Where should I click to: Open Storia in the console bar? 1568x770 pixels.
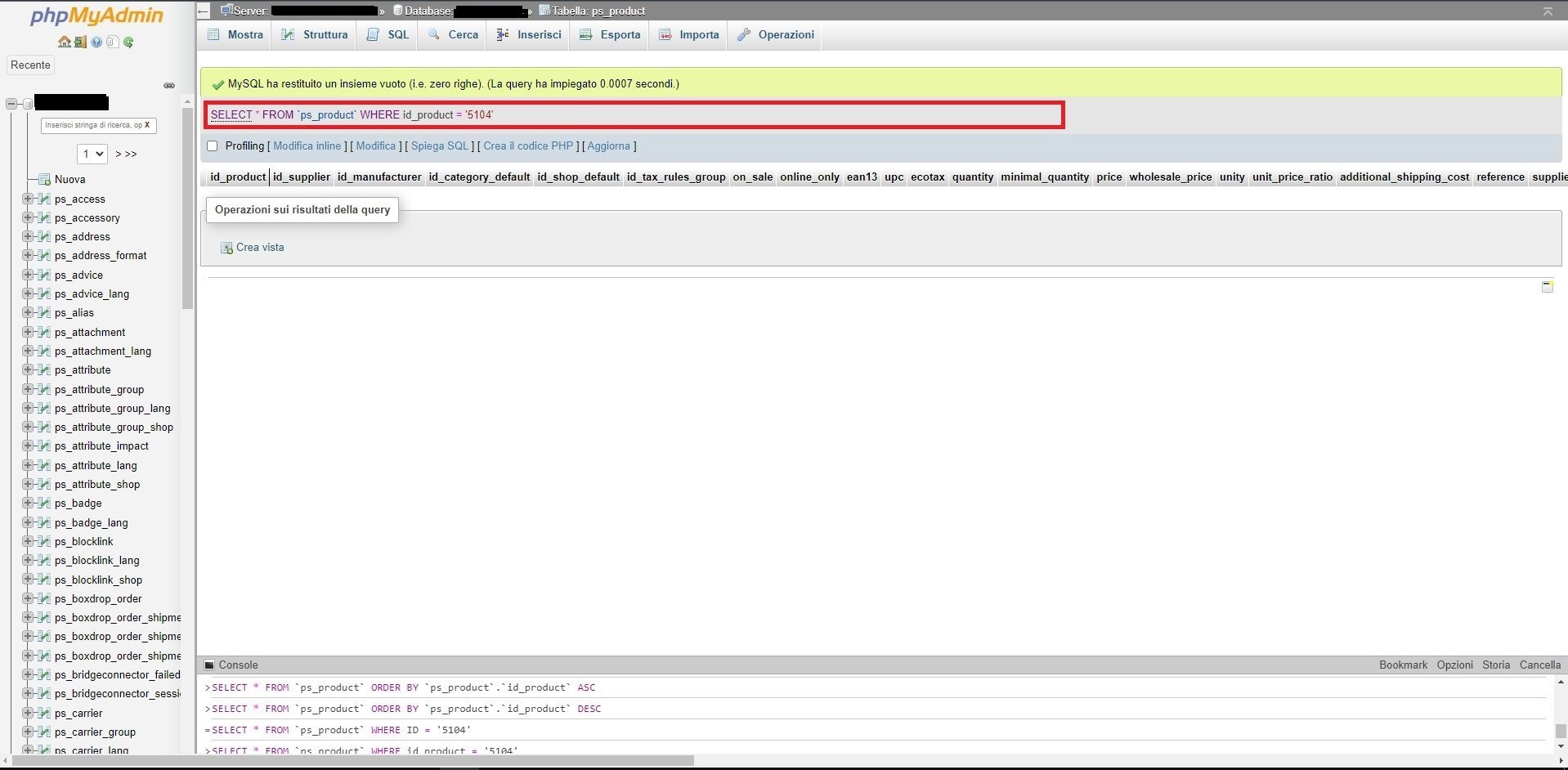tap(1496, 665)
